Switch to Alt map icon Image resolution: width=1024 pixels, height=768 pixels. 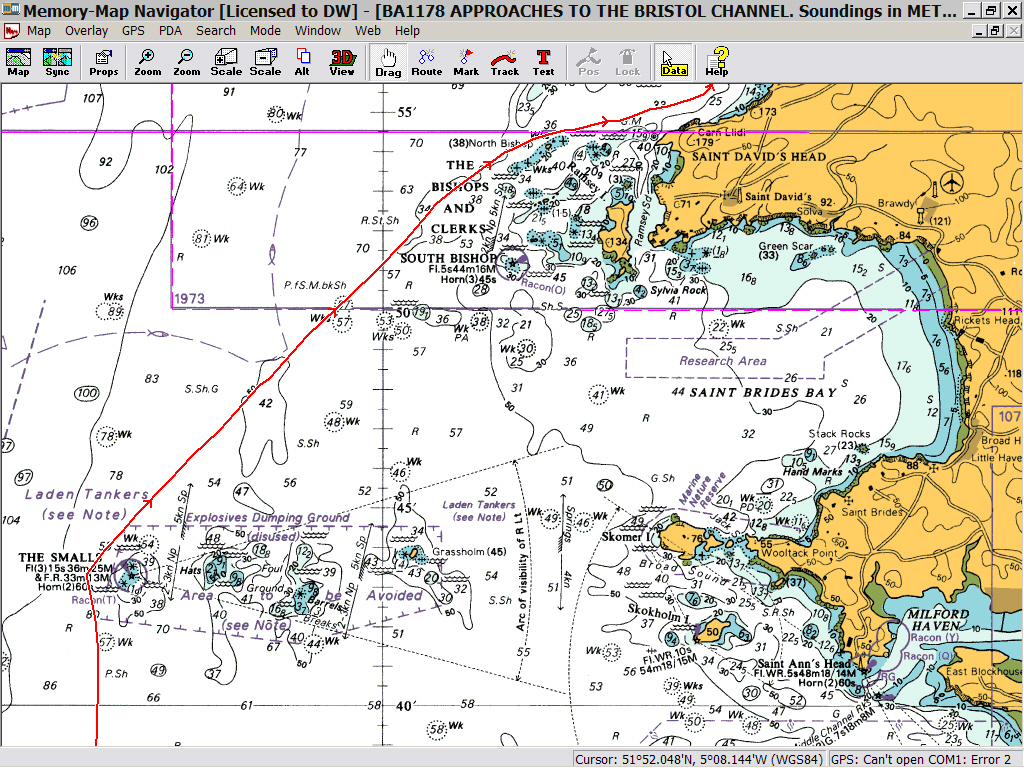click(x=302, y=63)
